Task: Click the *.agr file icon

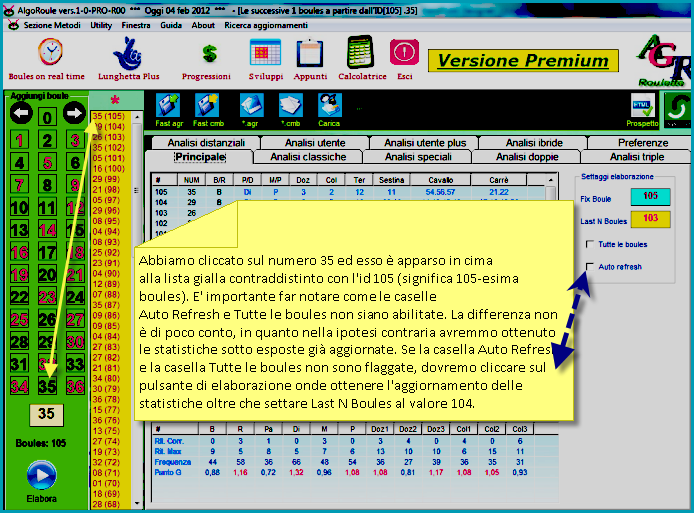Action: [x=251, y=106]
